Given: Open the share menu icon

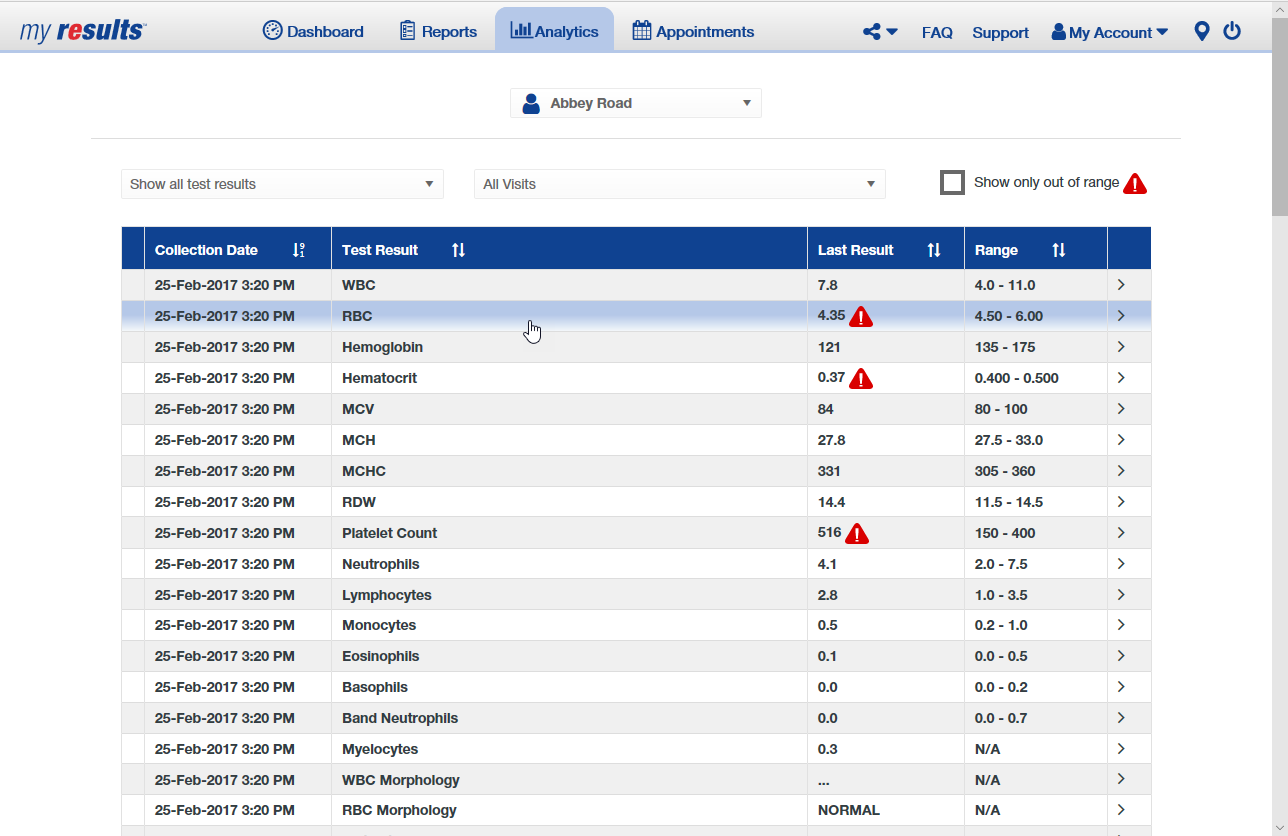Looking at the screenshot, I should [x=880, y=32].
